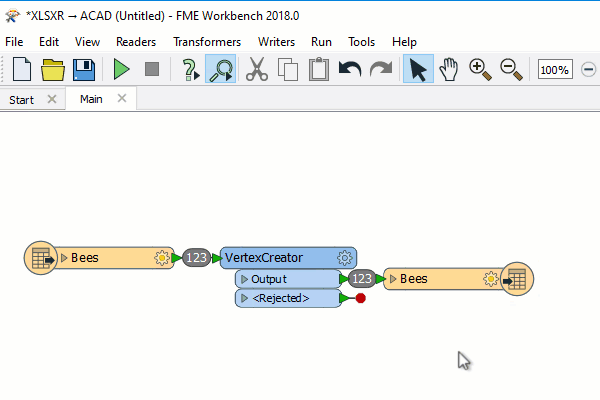600x400 pixels.
Task: Open VertexCreator parameters gear icon
Action: [x=344, y=258]
